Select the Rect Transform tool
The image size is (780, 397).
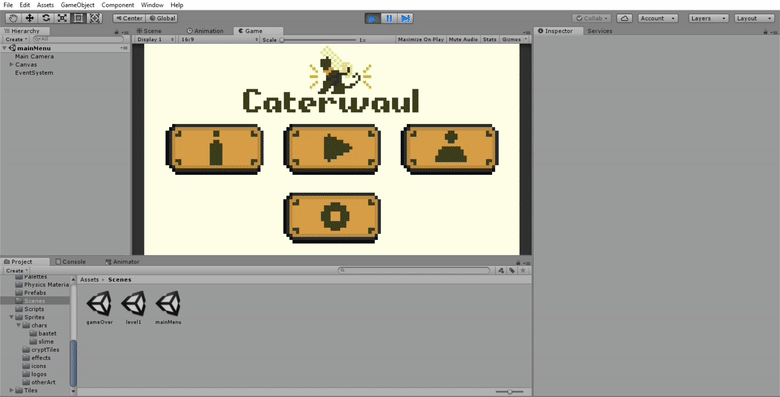tap(79, 18)
